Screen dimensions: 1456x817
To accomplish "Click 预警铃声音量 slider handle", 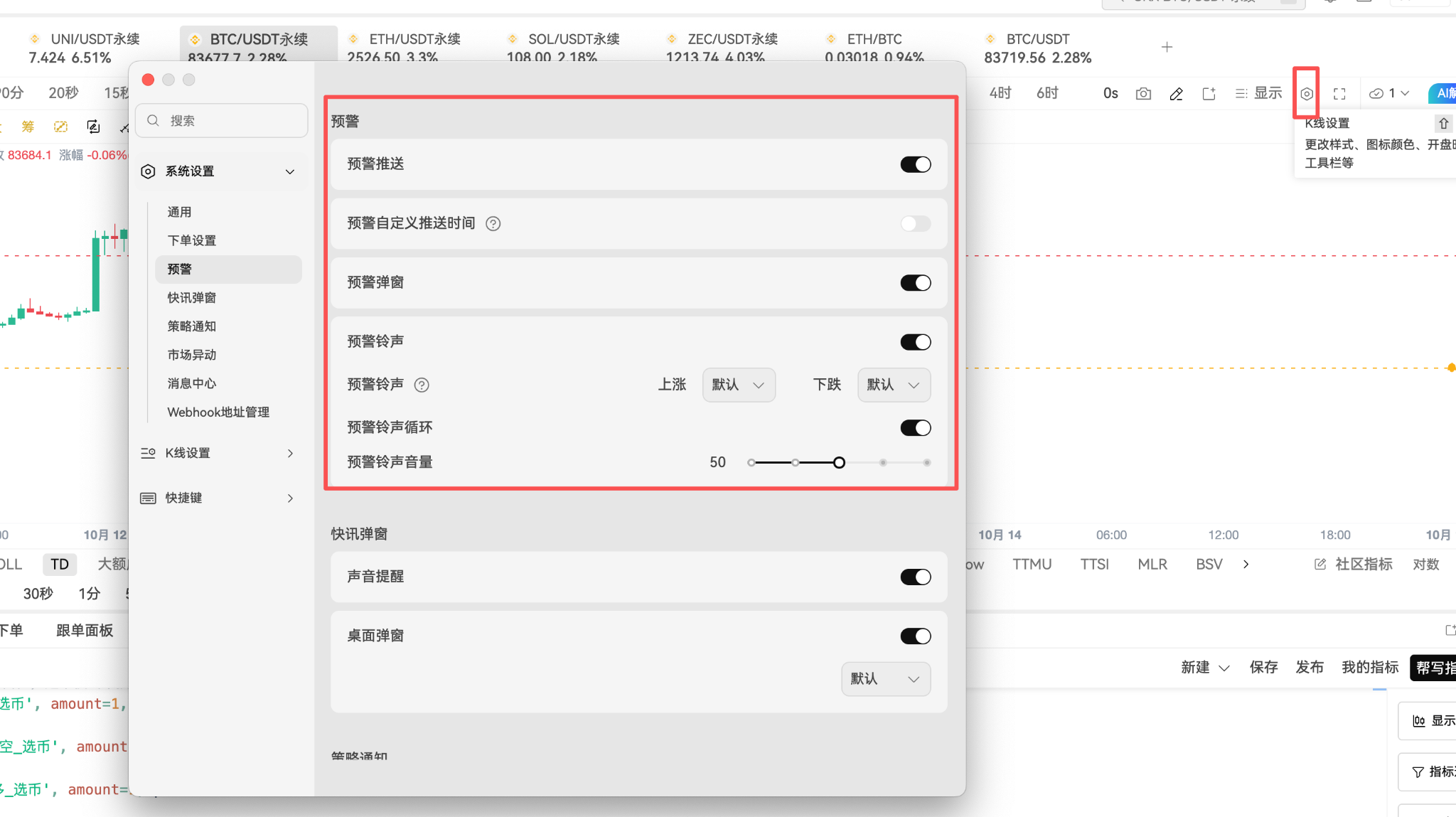I will [x=839, y=463].
